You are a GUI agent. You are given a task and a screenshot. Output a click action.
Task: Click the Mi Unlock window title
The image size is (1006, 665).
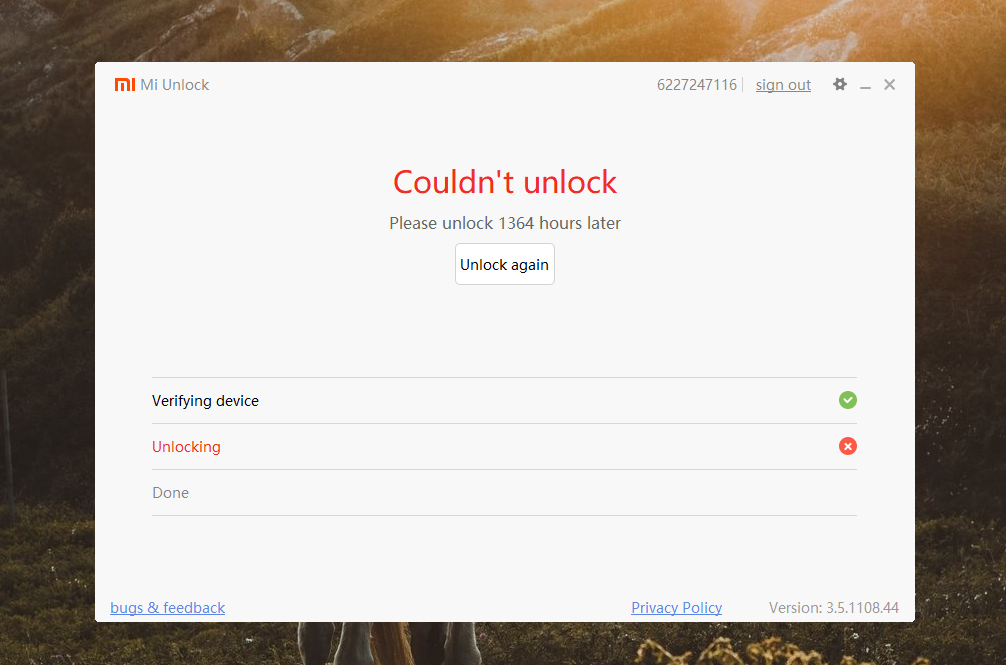pyautogui.click(x=175, y=85)
